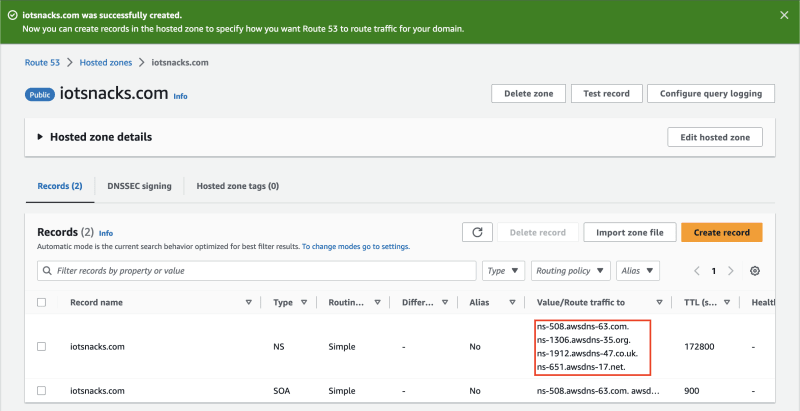The height and width of the screenshot is (411, 800).
Task: Click Import zone file button
Action: pos(630,233)
